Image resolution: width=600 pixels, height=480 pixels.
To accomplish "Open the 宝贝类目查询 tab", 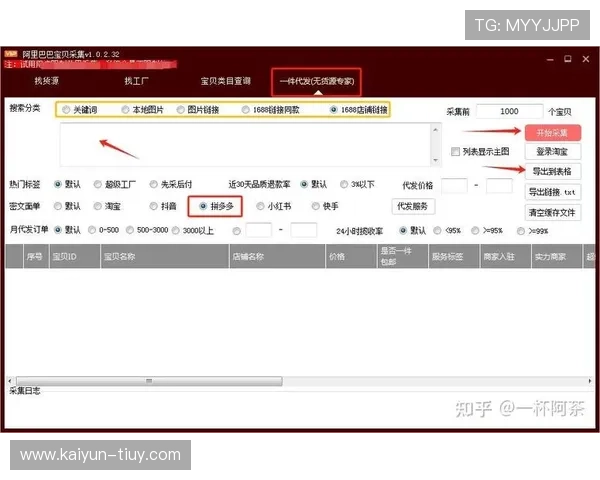I will click(x=225, y=81).
